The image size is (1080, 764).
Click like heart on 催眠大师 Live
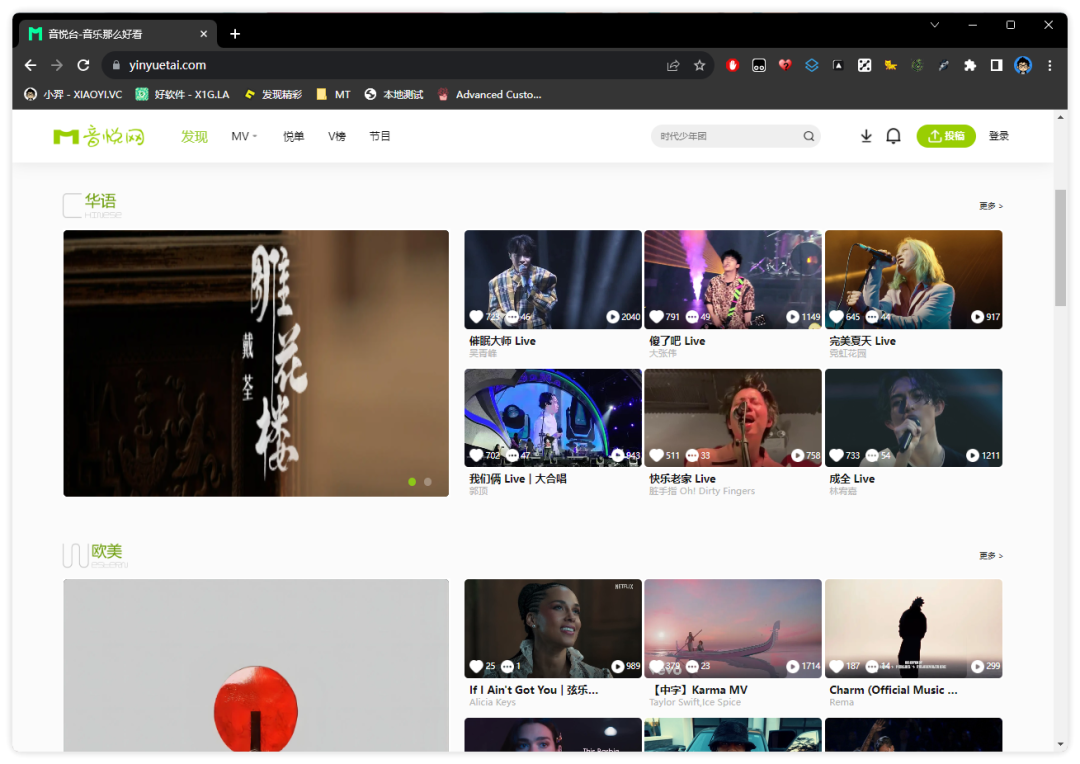(476, 317)
